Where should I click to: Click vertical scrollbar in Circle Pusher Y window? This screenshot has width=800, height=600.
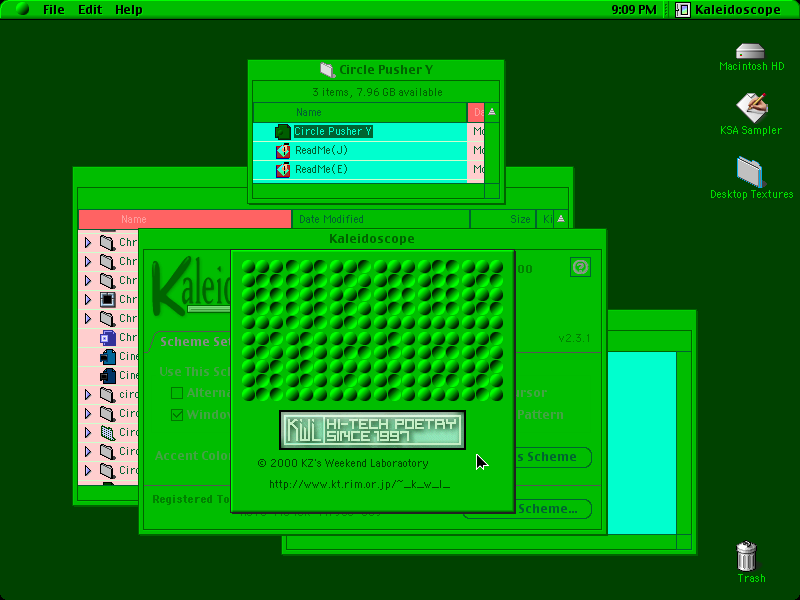492,153
